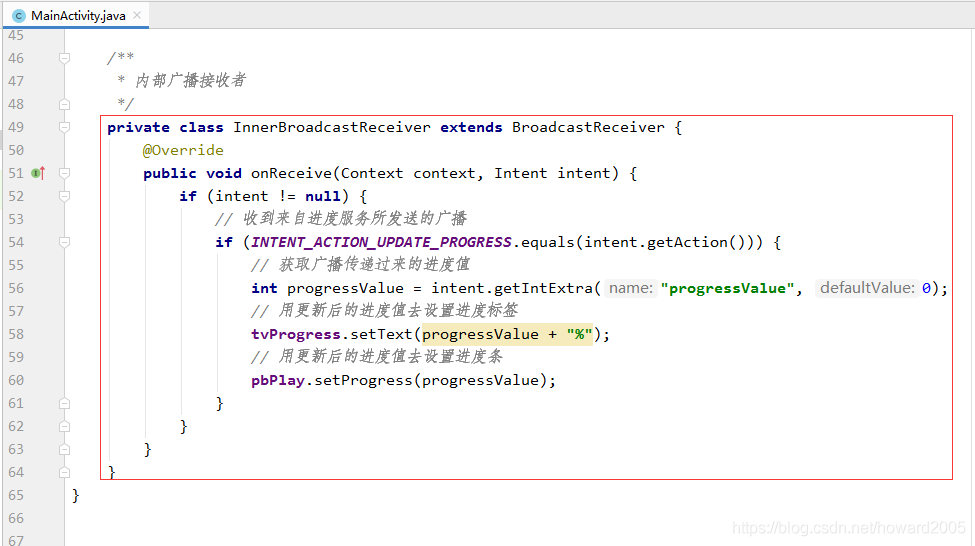The height and width of the screenshot is (546, 975).
Task: Switch to the MainActivity.java tab
Action: point(76,16)
